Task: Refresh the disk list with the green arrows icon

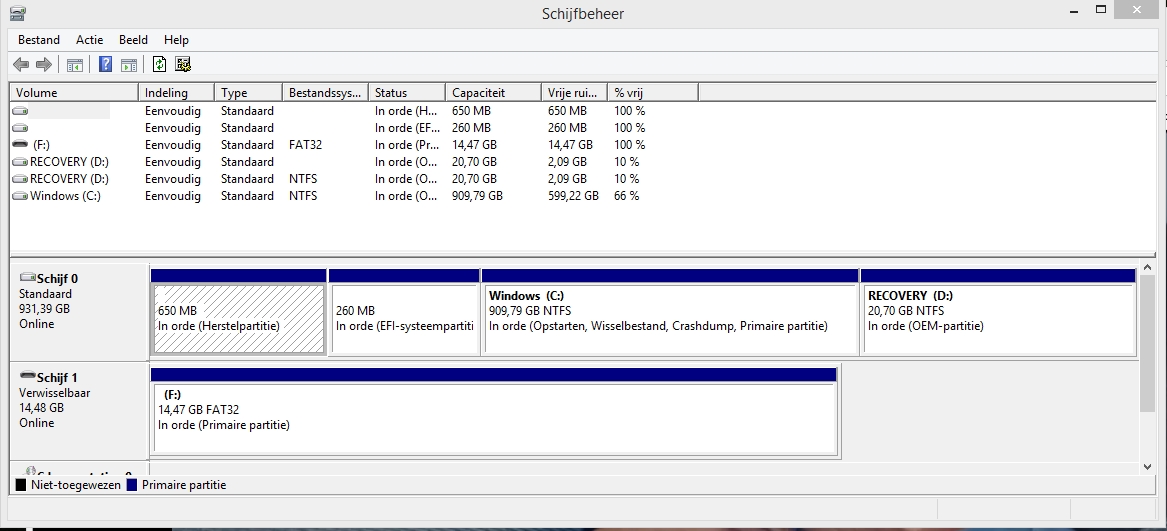Action: (159, 65)
